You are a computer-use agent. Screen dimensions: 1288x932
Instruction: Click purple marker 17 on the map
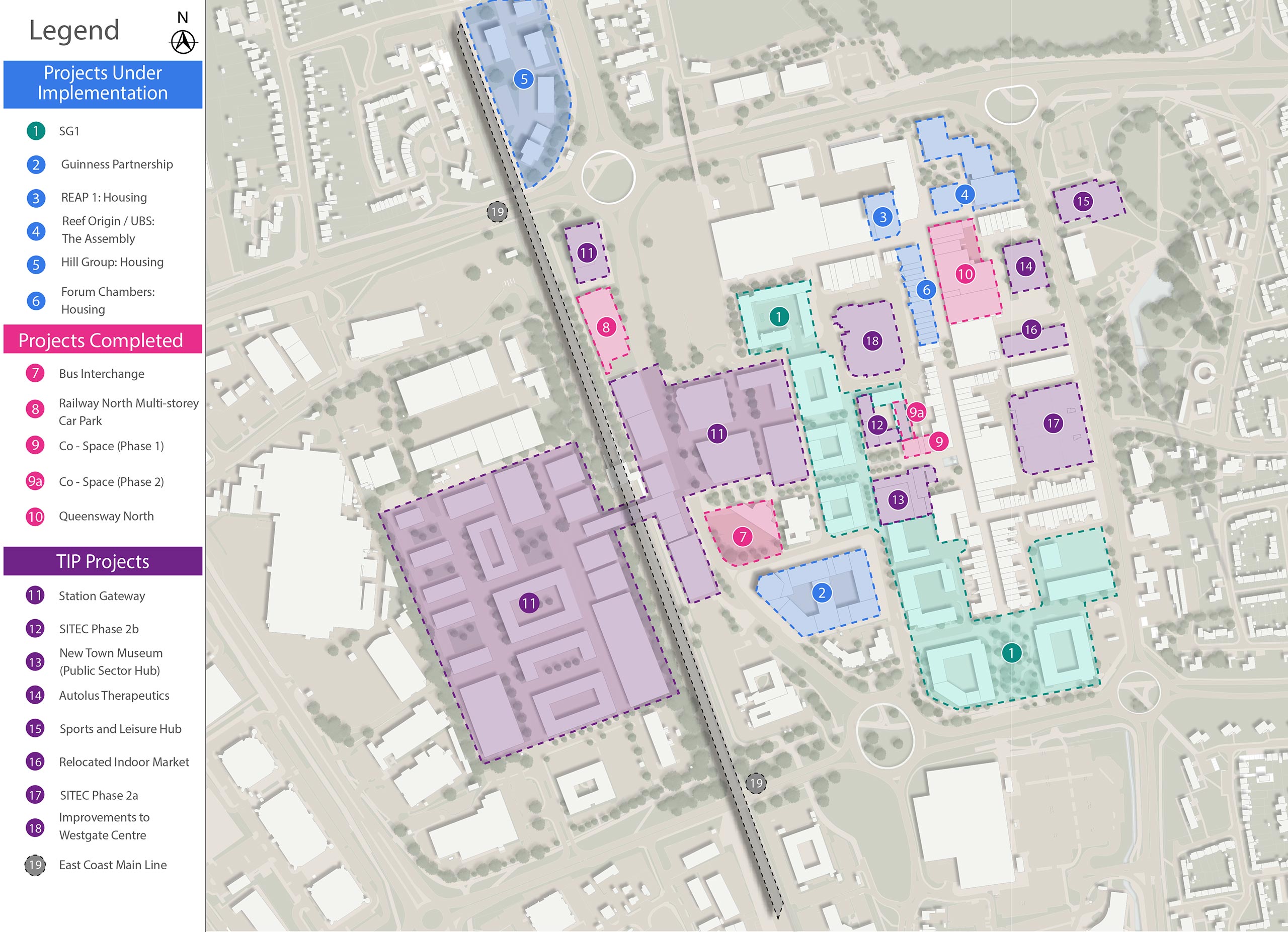pos(1053,423)
